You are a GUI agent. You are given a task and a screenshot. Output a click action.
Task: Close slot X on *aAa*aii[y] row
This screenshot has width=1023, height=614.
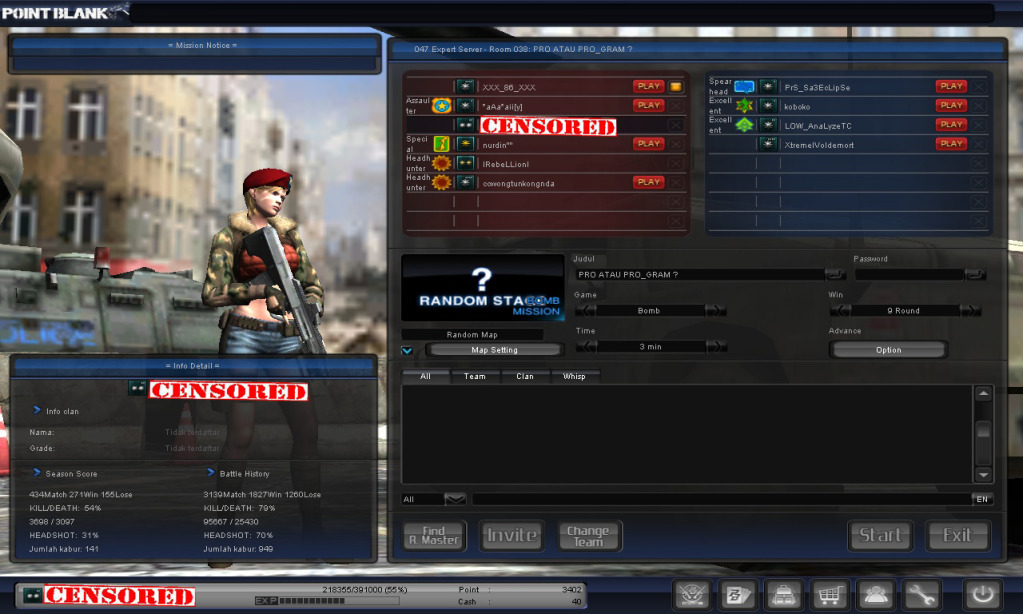[x=676, y=105]
